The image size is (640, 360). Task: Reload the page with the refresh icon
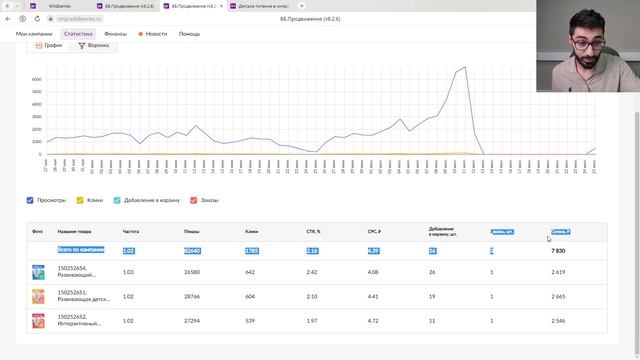point(37,19)
